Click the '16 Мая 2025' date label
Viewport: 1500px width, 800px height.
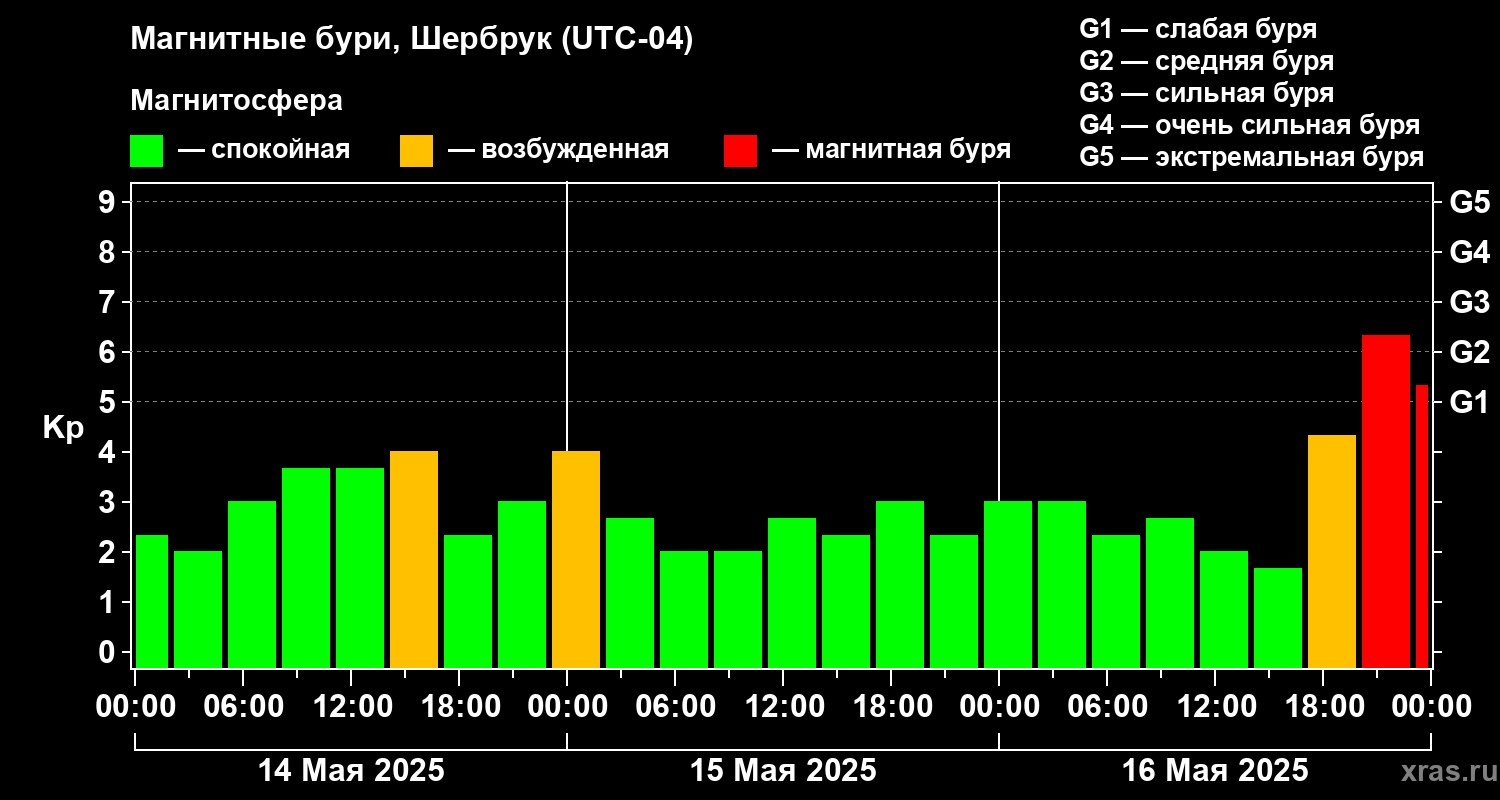coord(1215,770)
